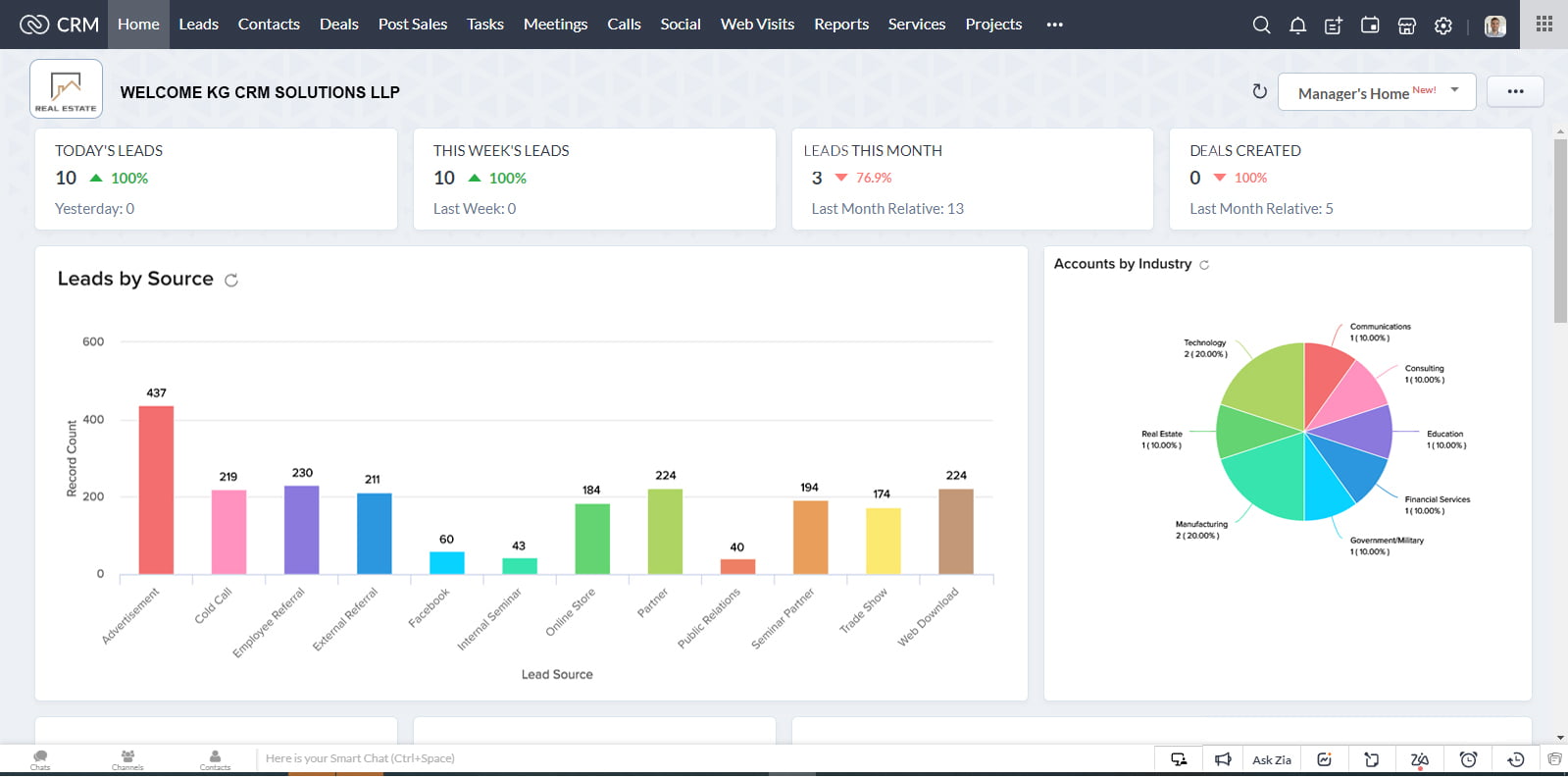Open the search magnifier in top bar

click(x=1261, y=25)
